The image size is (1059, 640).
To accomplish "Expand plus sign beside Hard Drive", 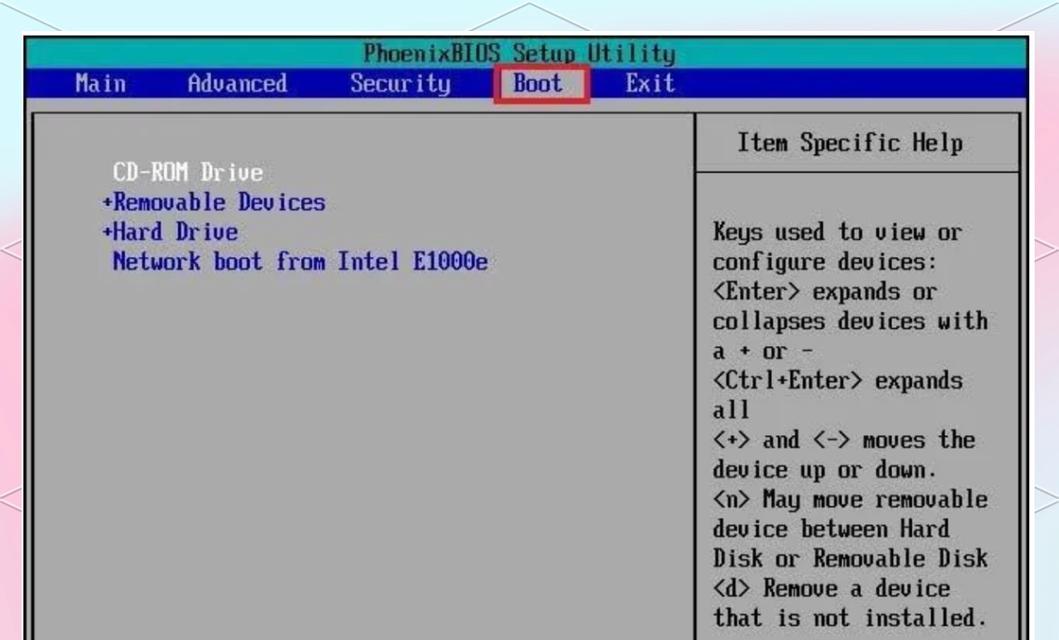I will click(x=107, y=232).
